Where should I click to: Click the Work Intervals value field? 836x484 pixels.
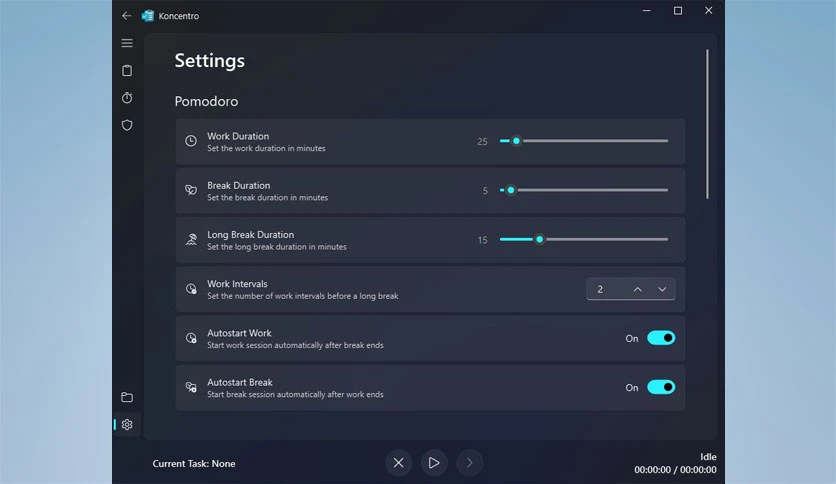tap(631, 289)
